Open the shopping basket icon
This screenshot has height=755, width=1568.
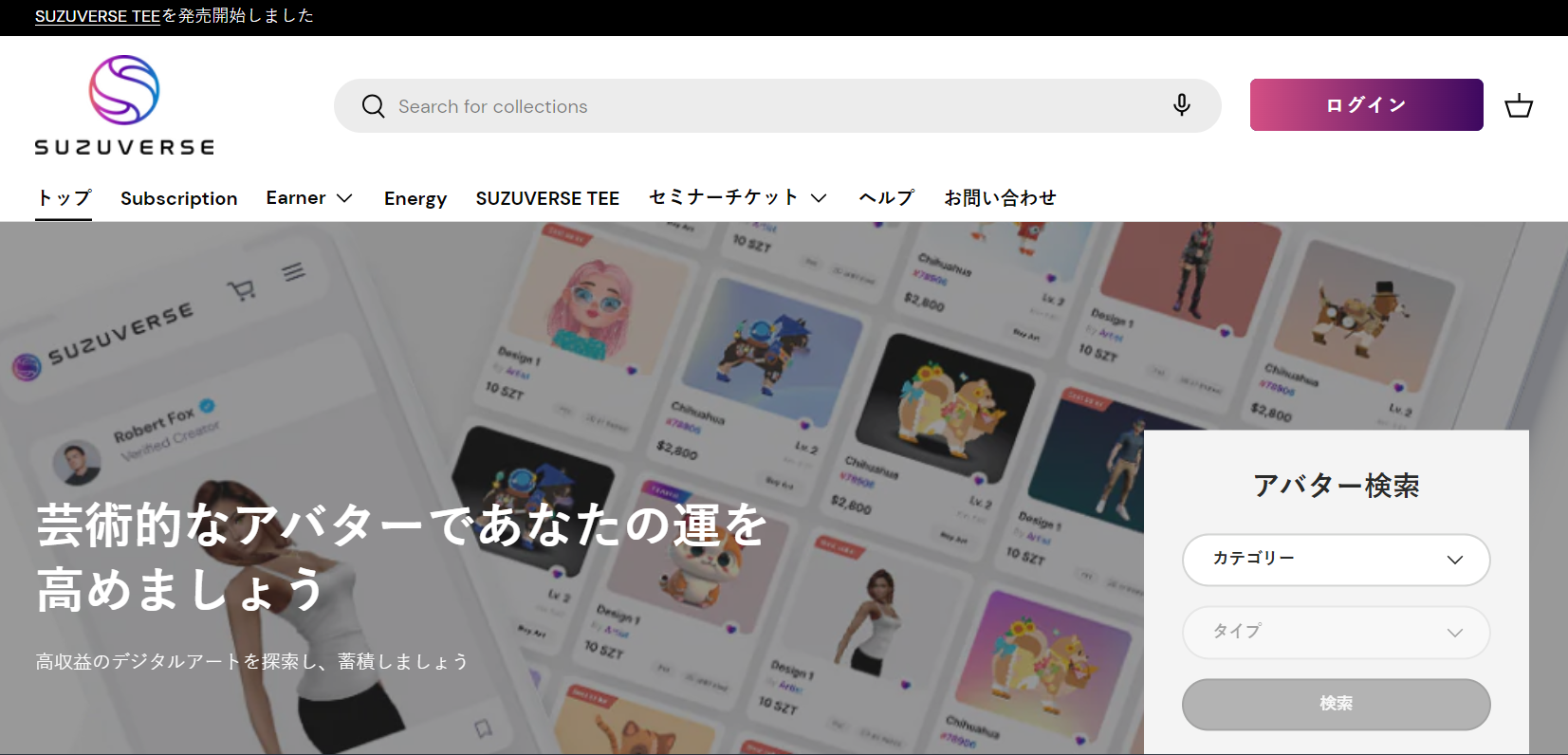[1519, 105]
